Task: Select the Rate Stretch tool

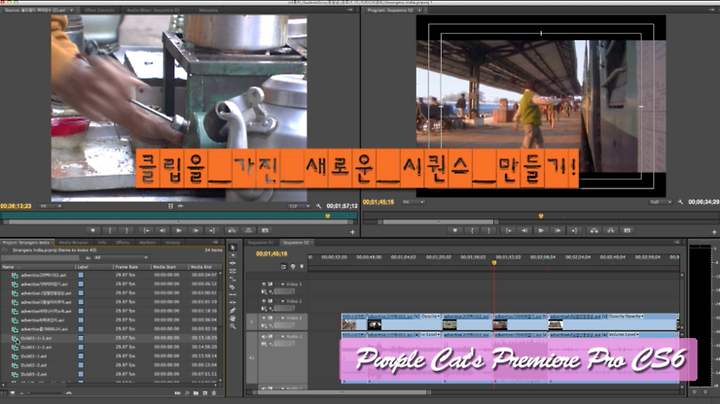Action: click(x=233, y=279)
